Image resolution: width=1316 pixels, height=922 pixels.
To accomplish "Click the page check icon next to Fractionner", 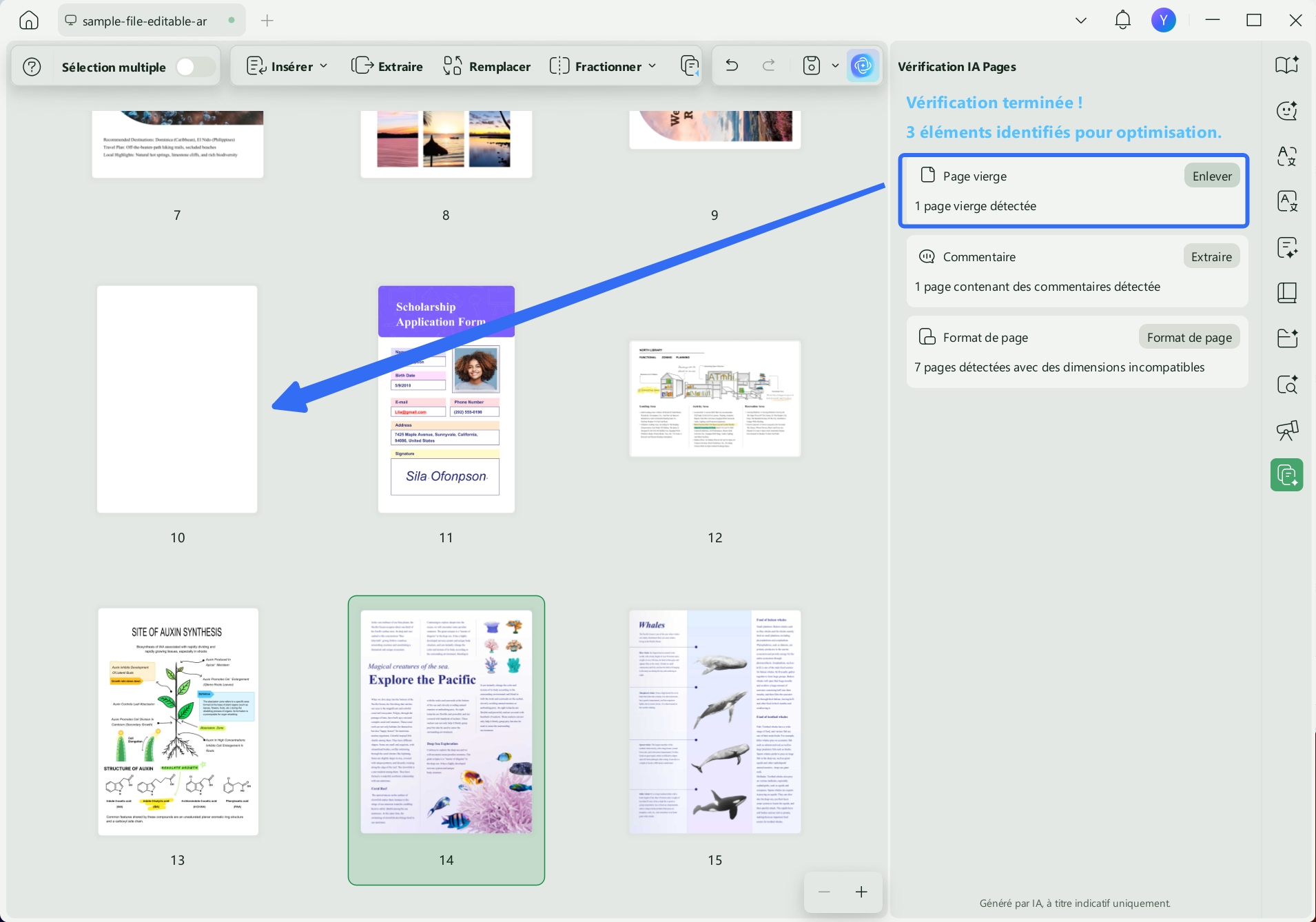I will [689, 66].
